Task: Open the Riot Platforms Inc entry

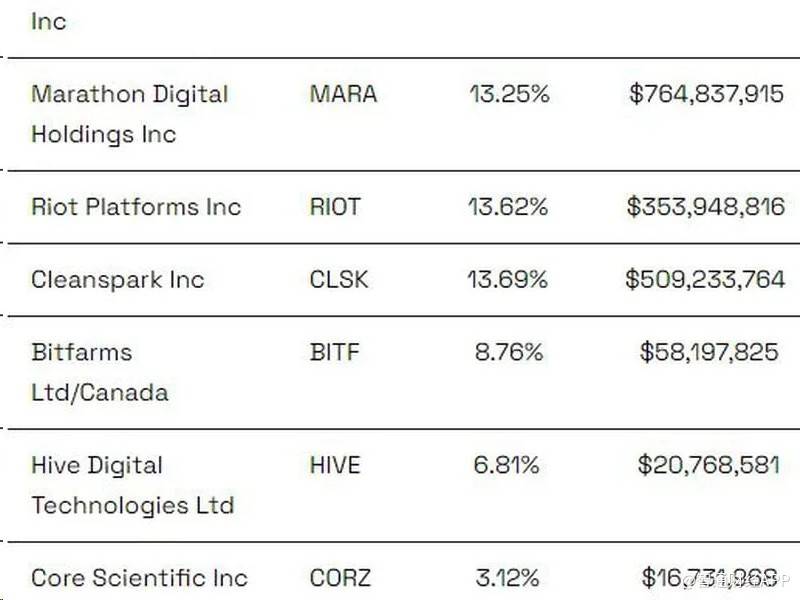Action: click(x=136, y=207)
